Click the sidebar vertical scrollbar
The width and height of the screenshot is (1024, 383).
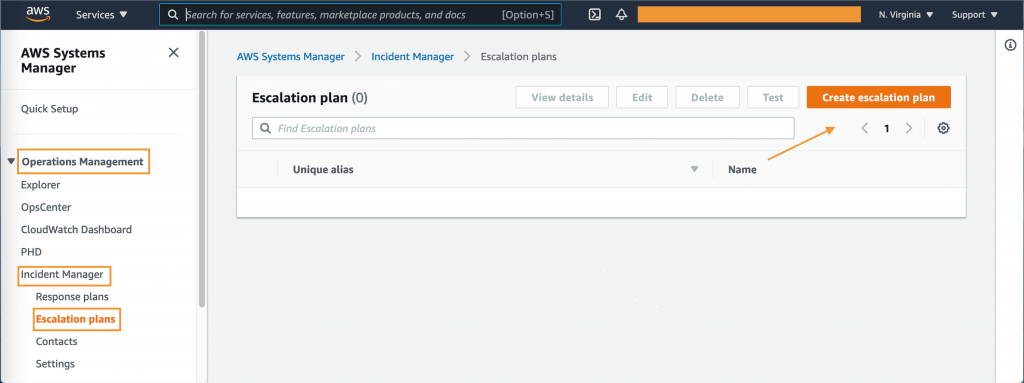[x=202, y=170]
